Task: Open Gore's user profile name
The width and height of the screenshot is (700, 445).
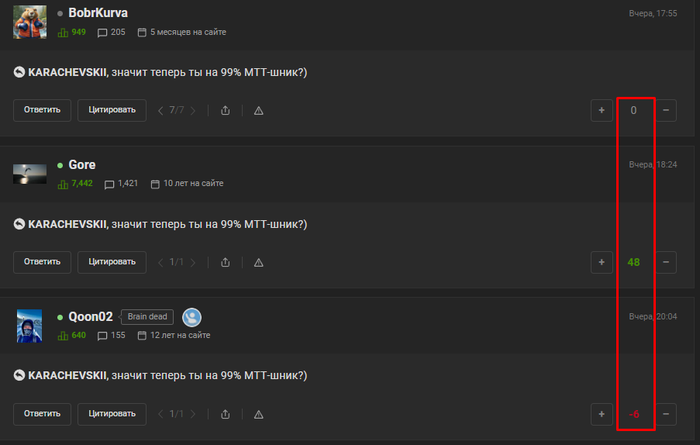Action: (82, 165)
